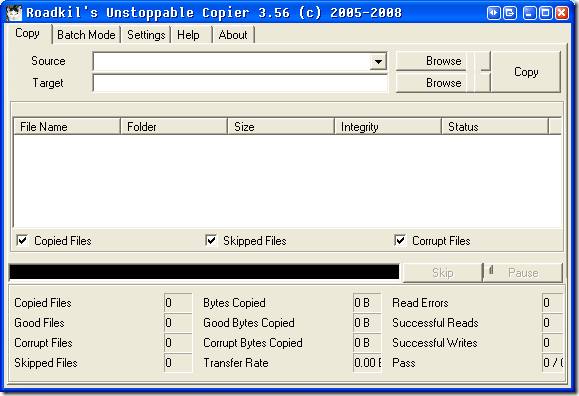Minimize the Unstoppable Copier window
579x396 pixels.
point(529,13)
